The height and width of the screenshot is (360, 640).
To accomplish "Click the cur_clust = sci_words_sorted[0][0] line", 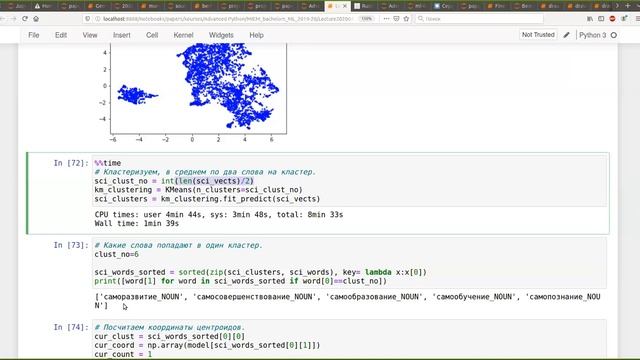I will click(x=169, y=336).
